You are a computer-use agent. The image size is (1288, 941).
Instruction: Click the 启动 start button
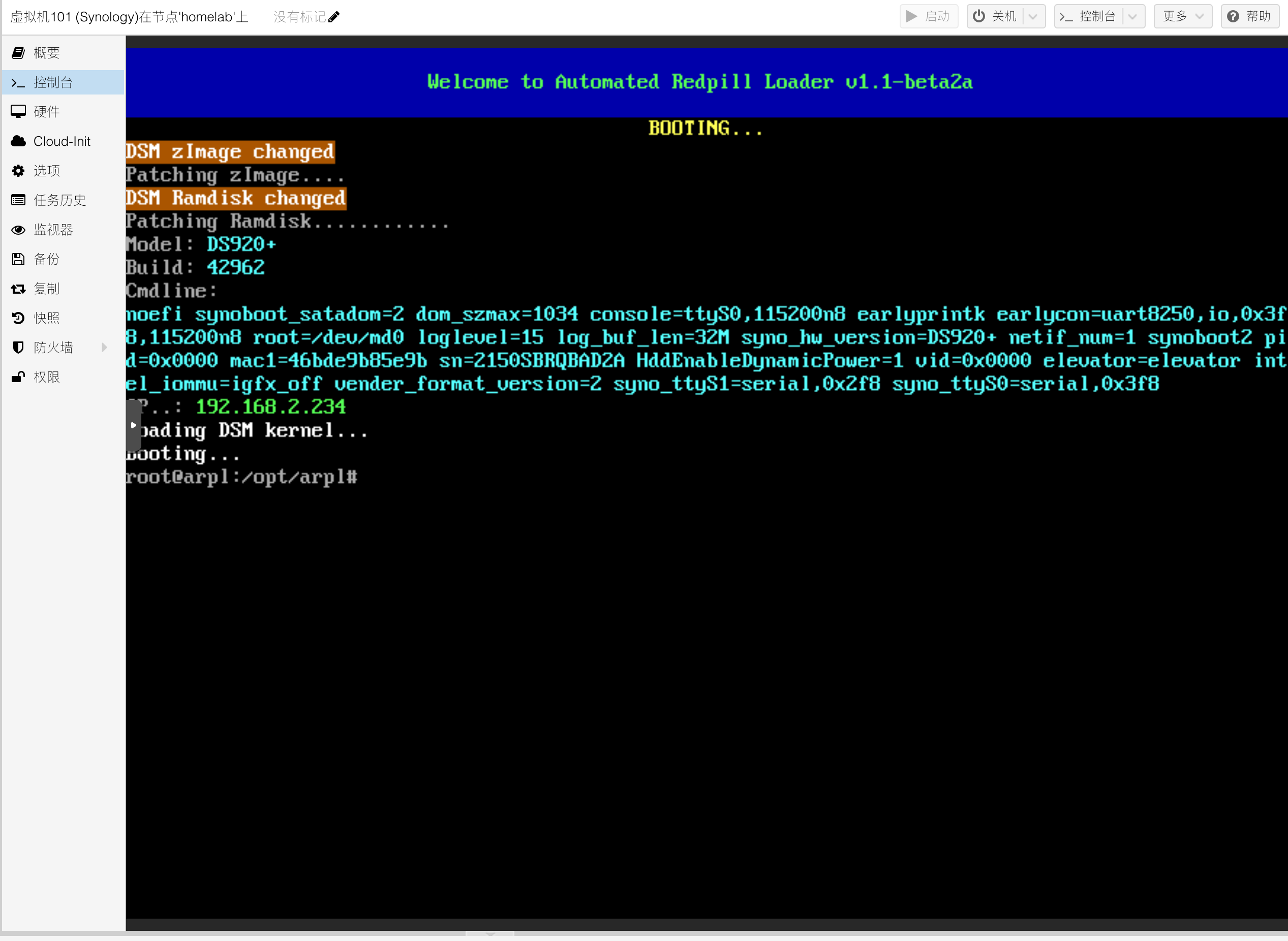929,17
